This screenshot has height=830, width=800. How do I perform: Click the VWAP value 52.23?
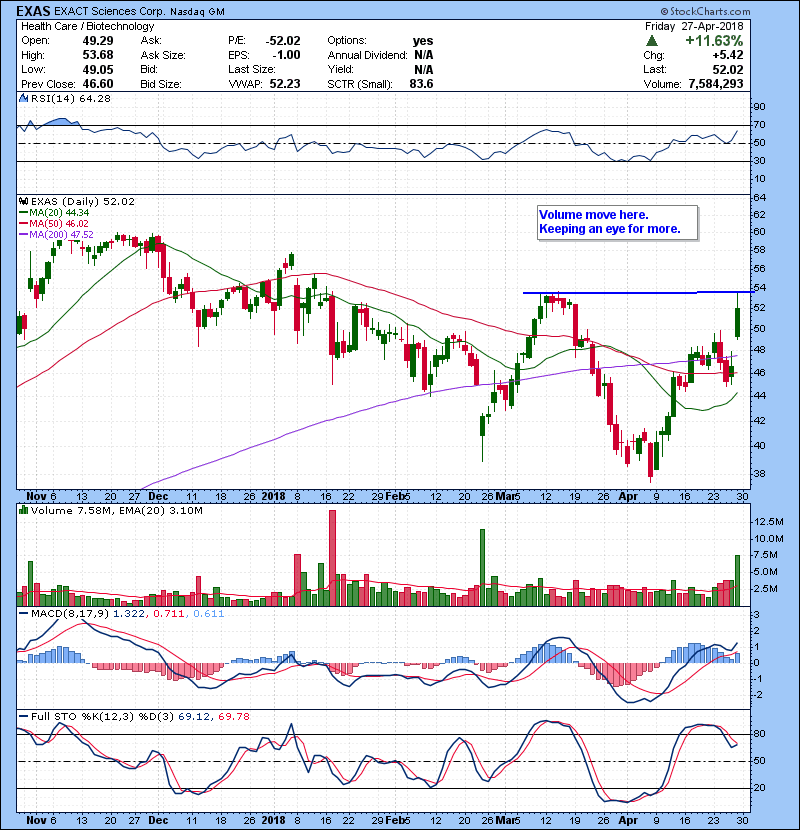click(x=285, y=84)
